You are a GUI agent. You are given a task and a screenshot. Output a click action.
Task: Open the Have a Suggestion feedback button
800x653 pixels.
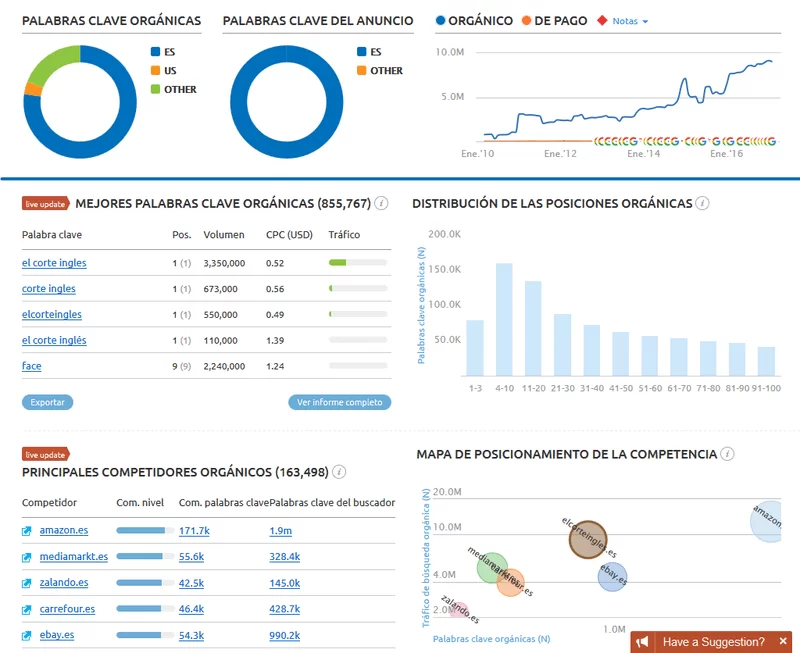point(711,642)
